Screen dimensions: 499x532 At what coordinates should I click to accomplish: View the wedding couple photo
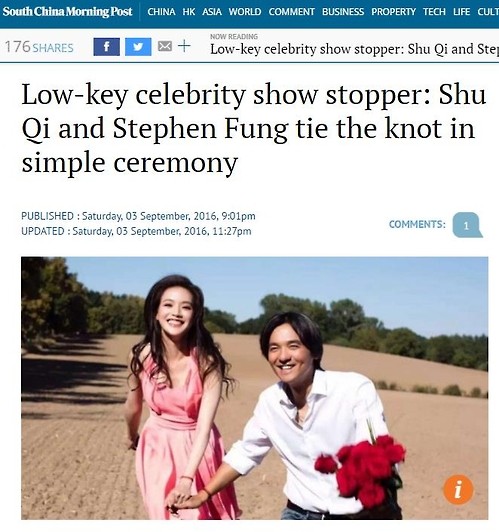click(x=254, y=388)
